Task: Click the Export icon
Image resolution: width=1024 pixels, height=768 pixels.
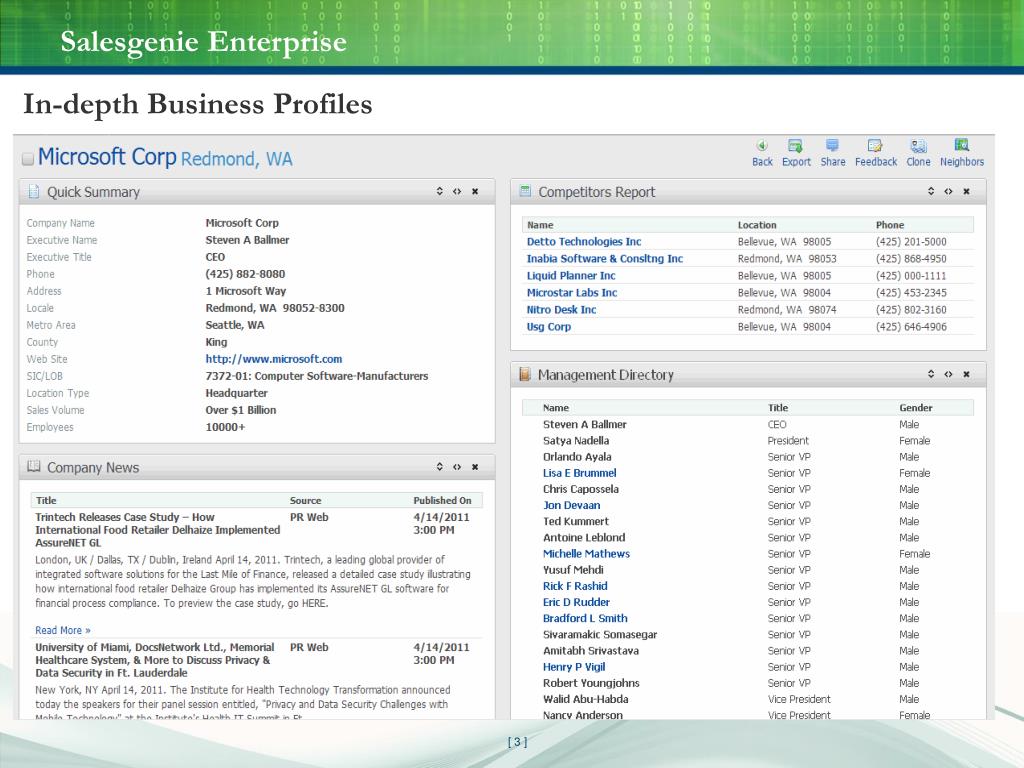Action: 795,146
